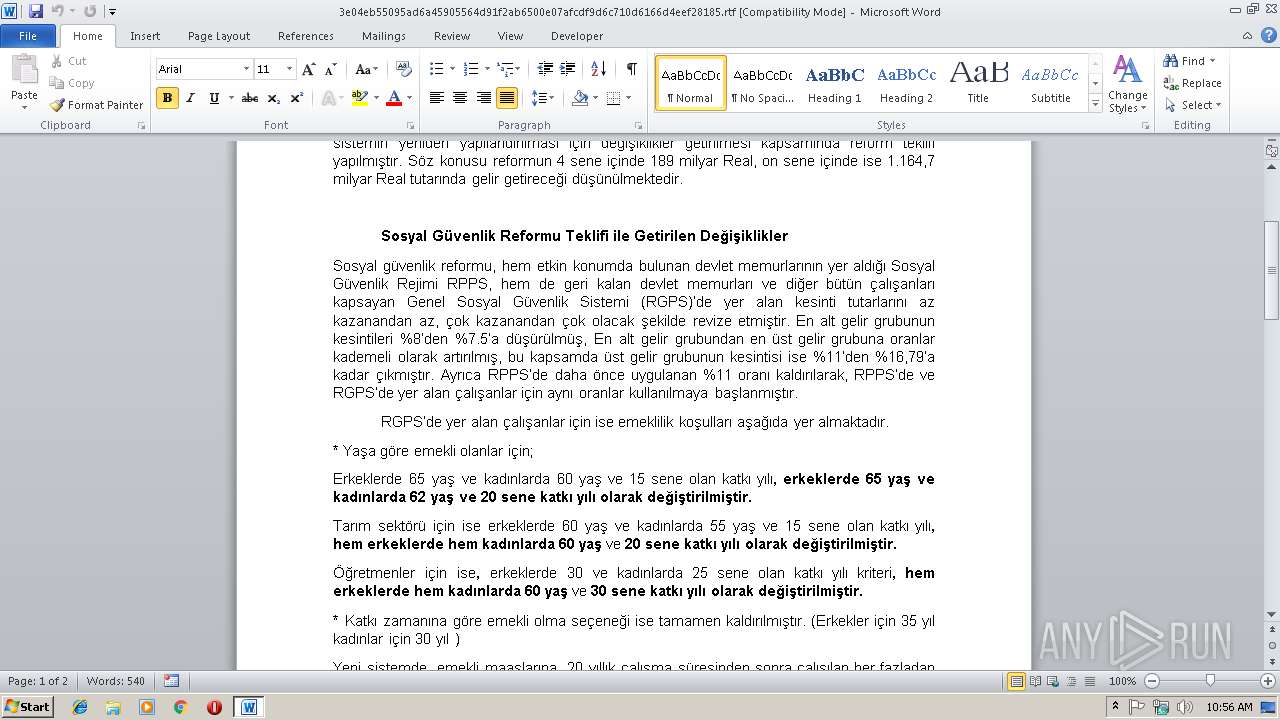Click Undo in Quick Access Toolbar
1280x720 pixels.
(x=58, y=11)
